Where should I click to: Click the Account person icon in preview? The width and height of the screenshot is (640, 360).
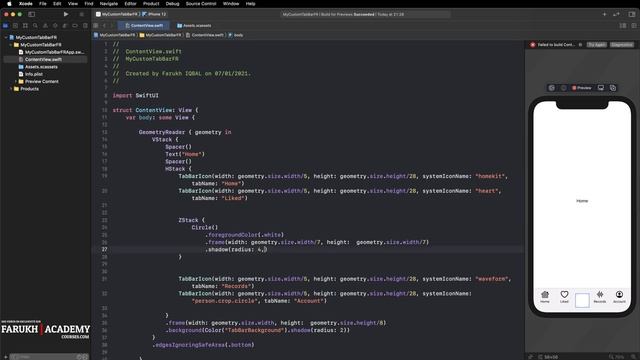[x=619, y=294]
